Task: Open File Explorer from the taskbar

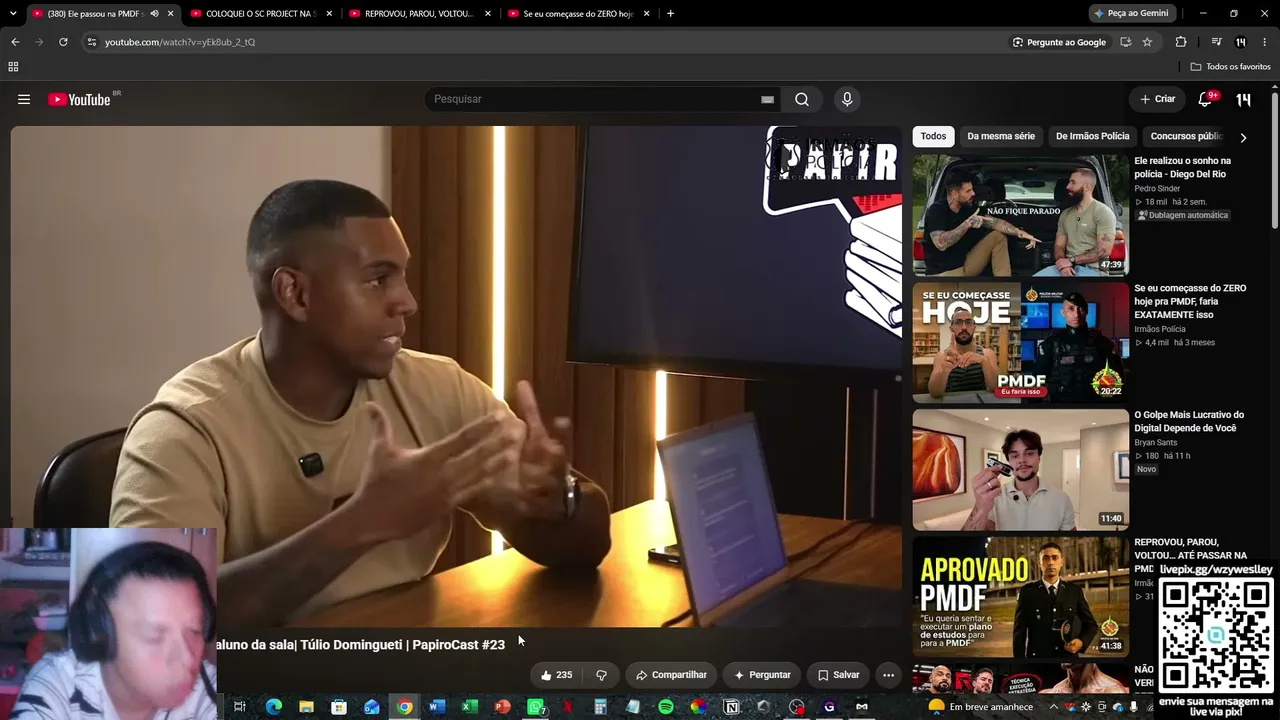Action: (306, 707)
